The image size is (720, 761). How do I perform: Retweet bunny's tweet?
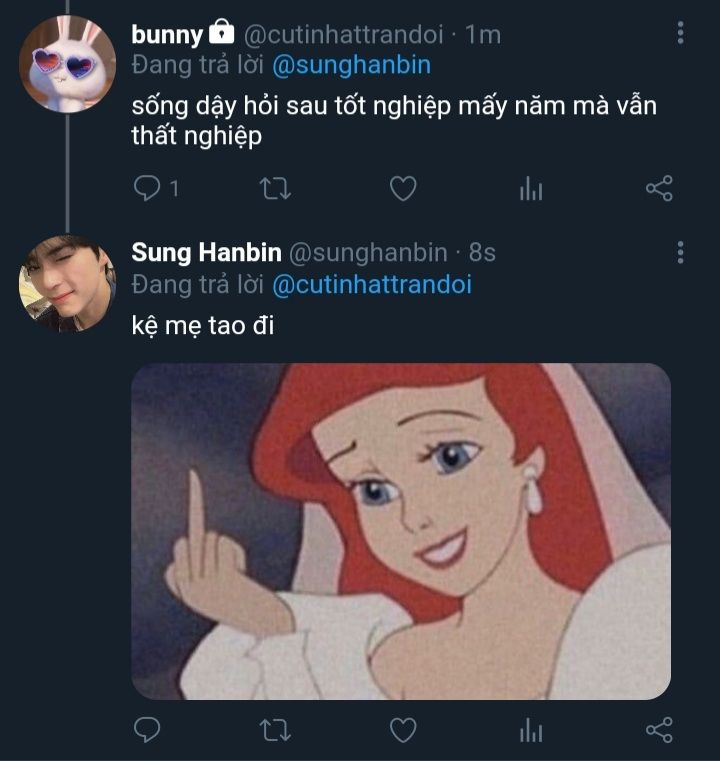coord(274,188)
